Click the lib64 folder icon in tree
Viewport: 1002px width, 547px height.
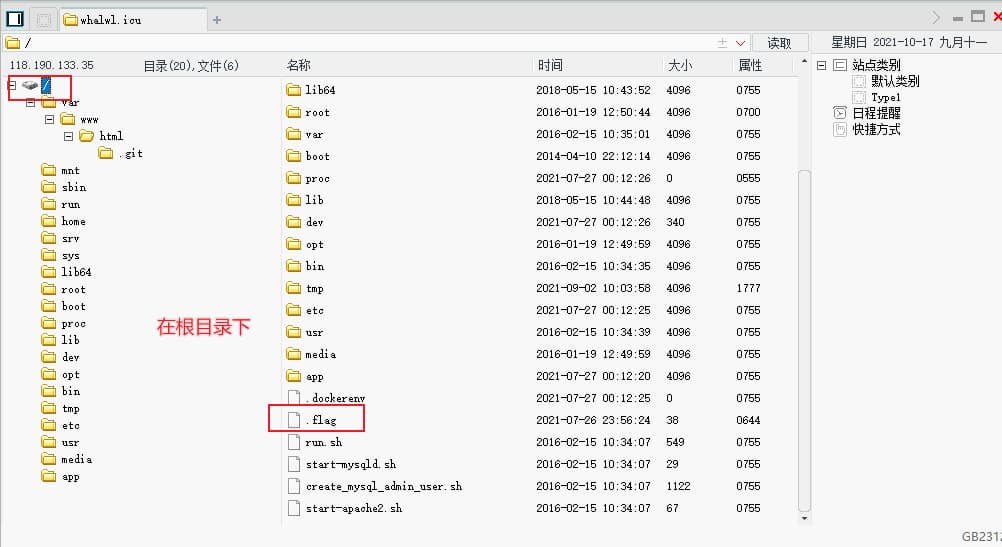(x=49, y=272)
